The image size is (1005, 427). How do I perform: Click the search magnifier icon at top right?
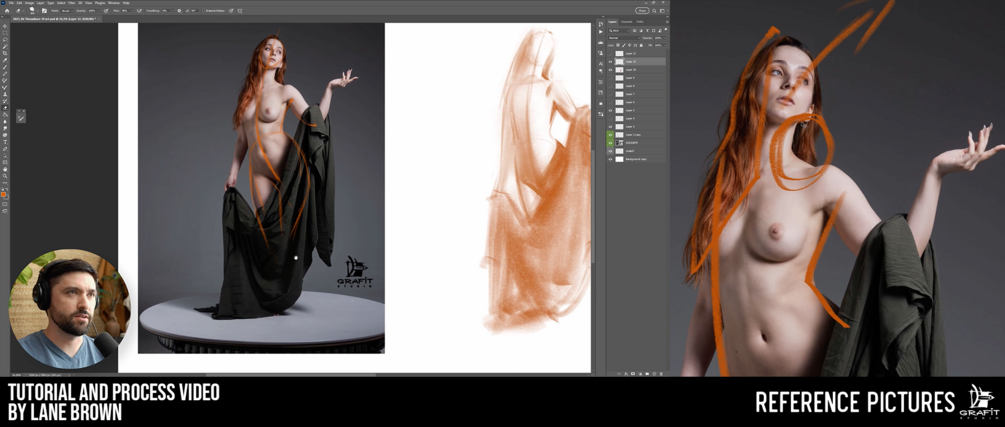654,11
